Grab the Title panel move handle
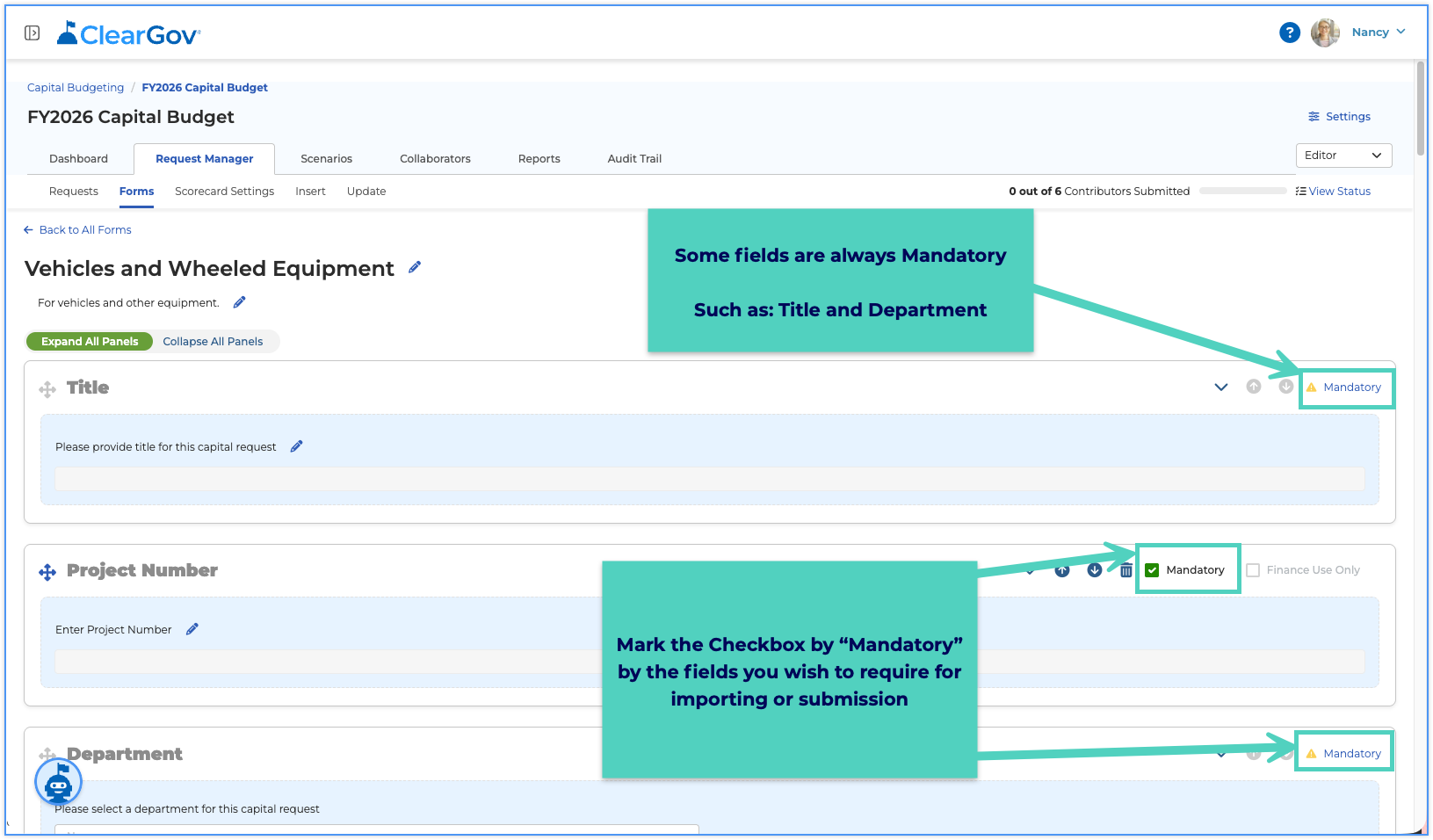This screenshot has width=1433, height=840. [47, 389]
